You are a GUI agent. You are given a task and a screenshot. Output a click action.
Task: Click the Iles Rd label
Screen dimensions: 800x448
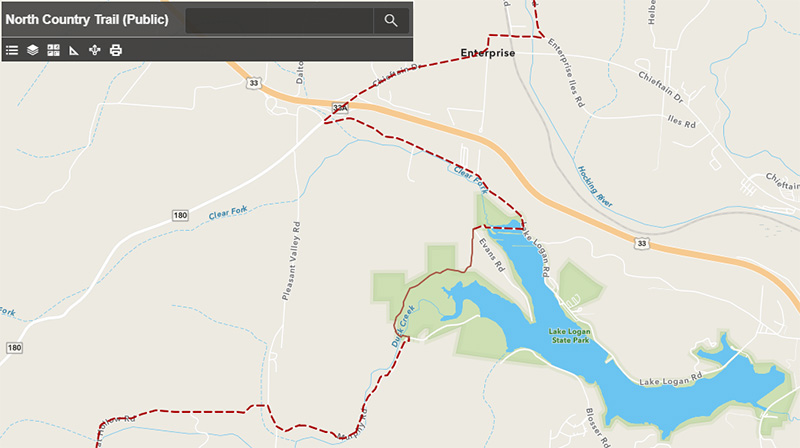[682, 121]
